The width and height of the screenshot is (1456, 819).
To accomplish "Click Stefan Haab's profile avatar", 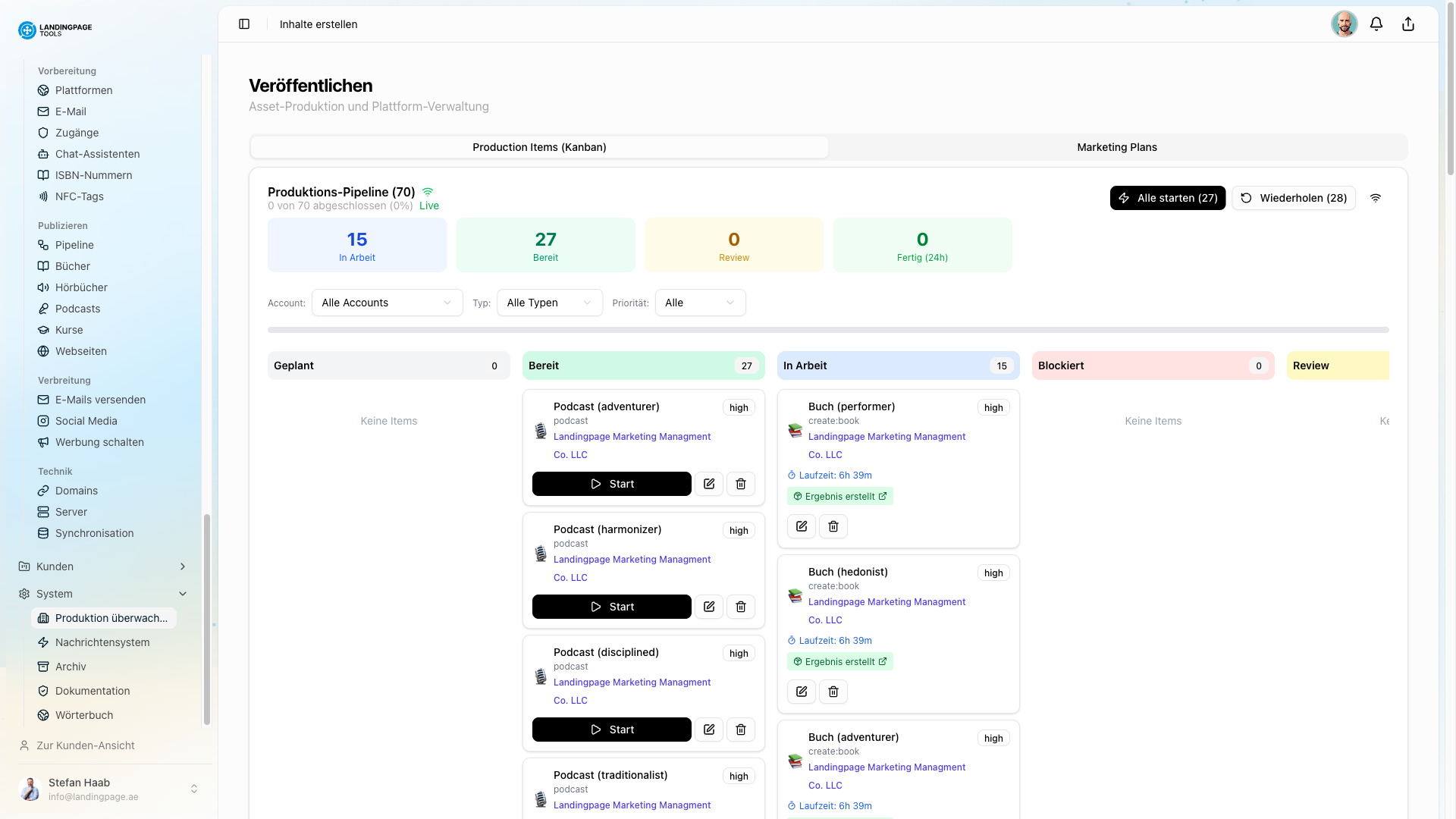I will click(29, 789).
